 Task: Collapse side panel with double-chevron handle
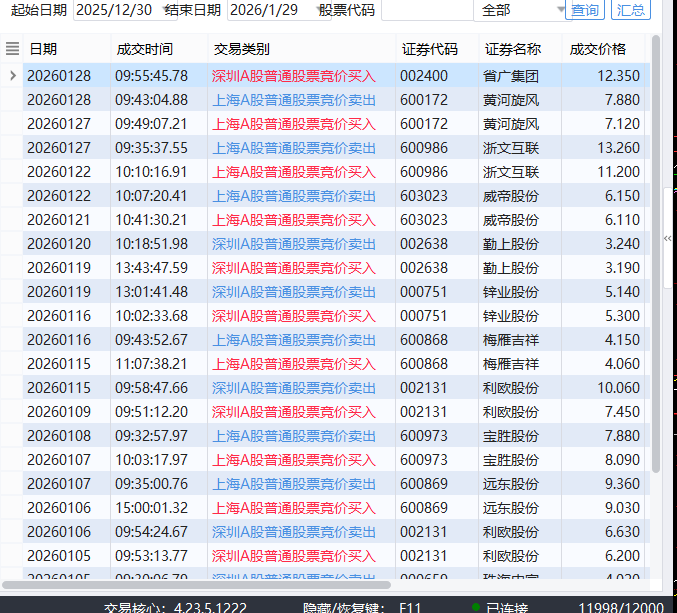668,238
